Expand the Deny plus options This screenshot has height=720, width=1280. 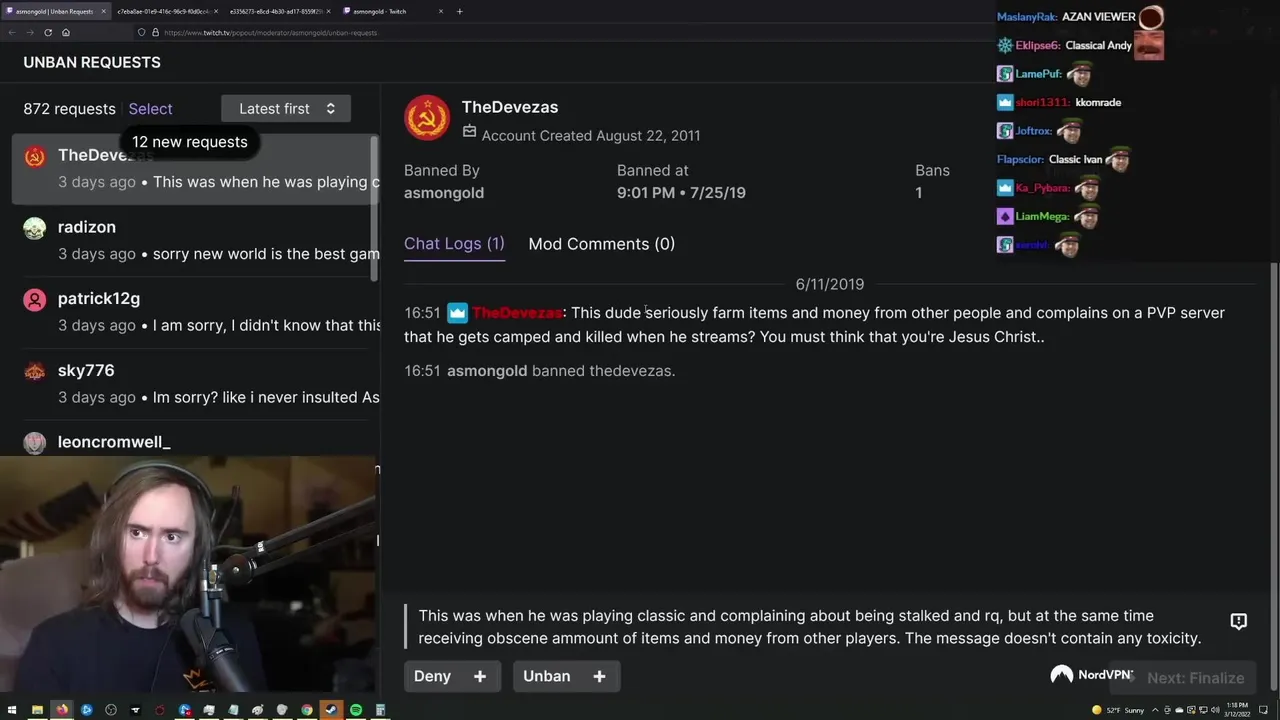pyautogui.click(x=480, y=676)
